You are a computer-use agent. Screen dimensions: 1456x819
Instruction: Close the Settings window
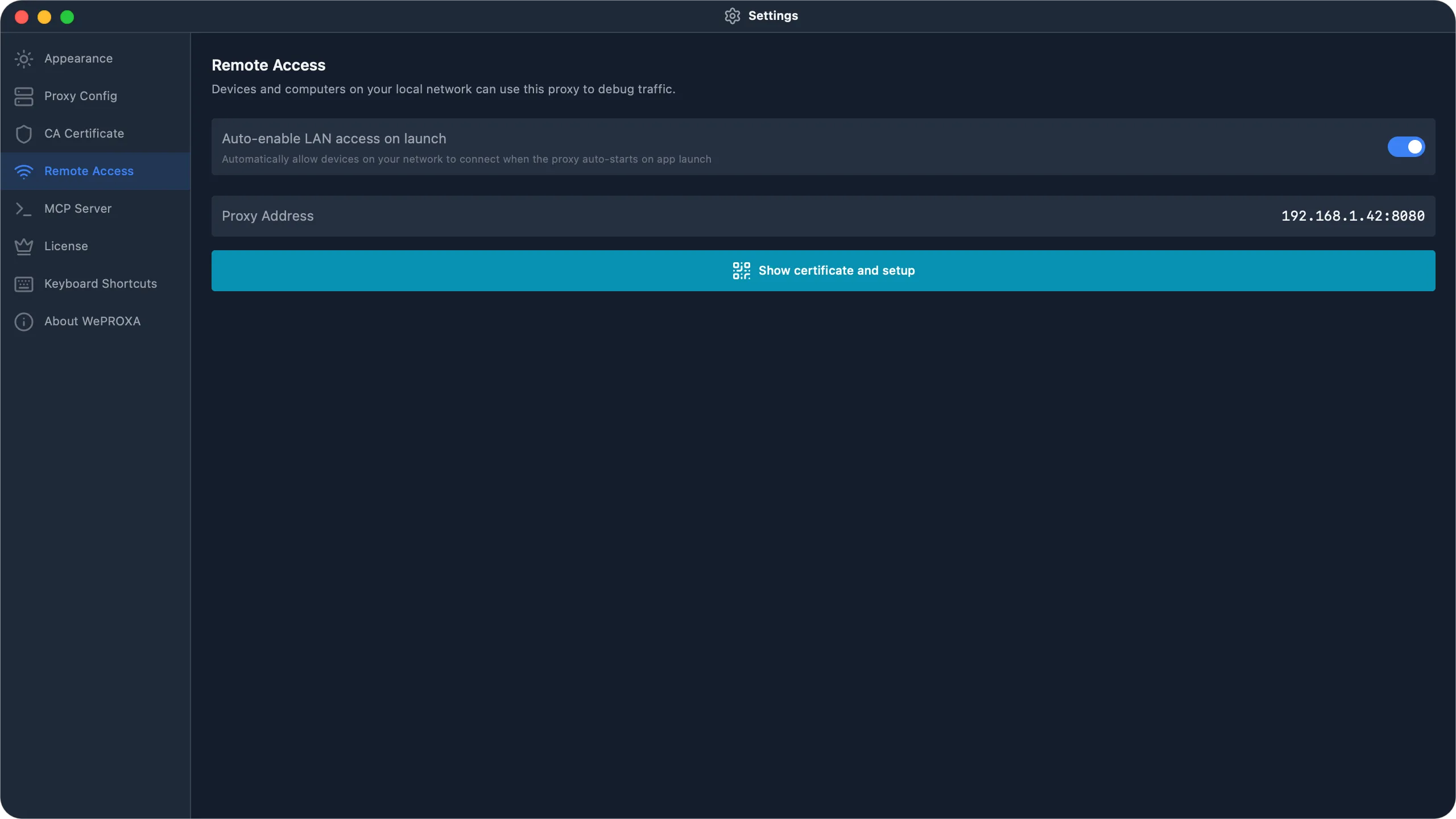(22, 17)
